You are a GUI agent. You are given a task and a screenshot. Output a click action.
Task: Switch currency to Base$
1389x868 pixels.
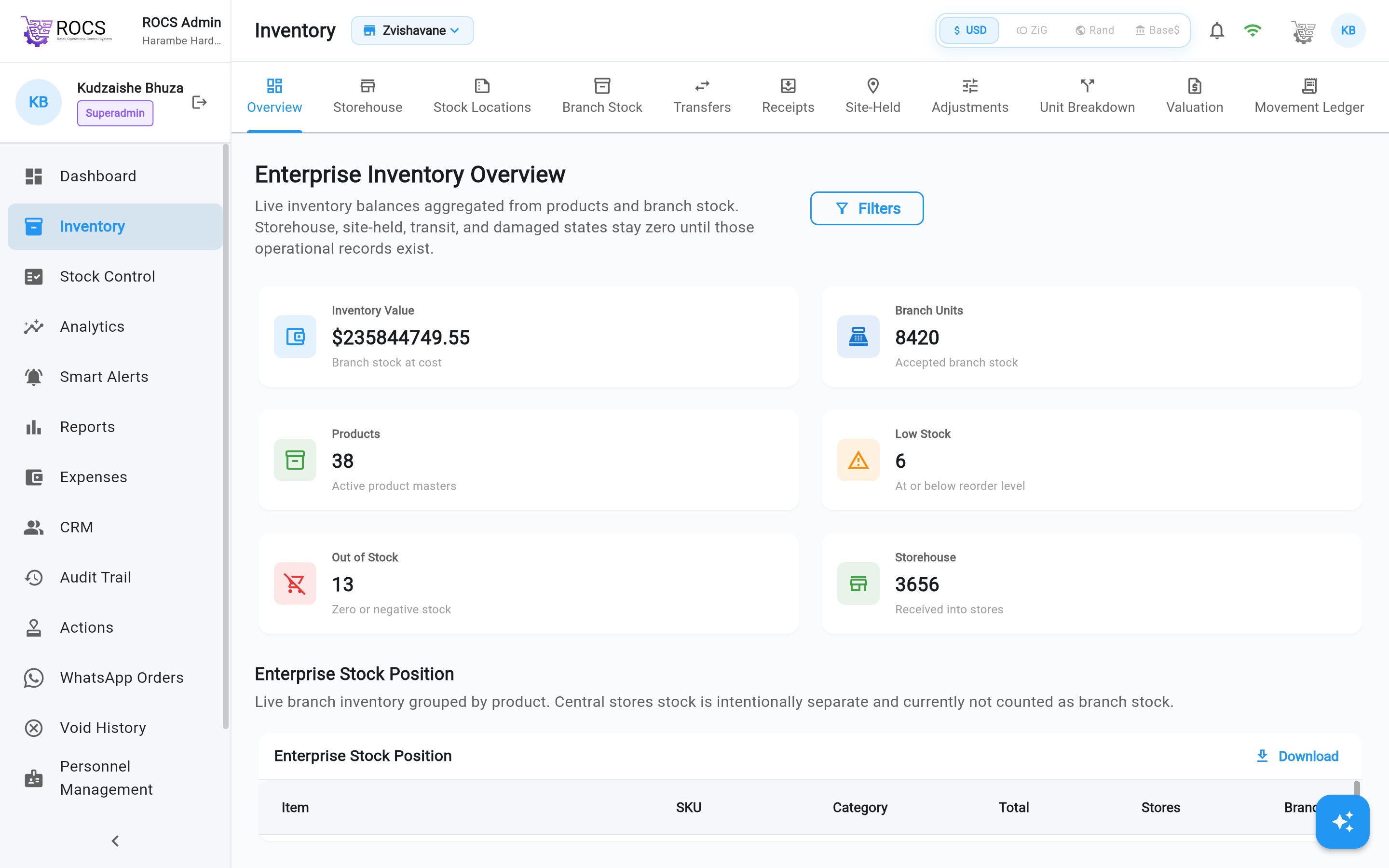point(1157,30)
